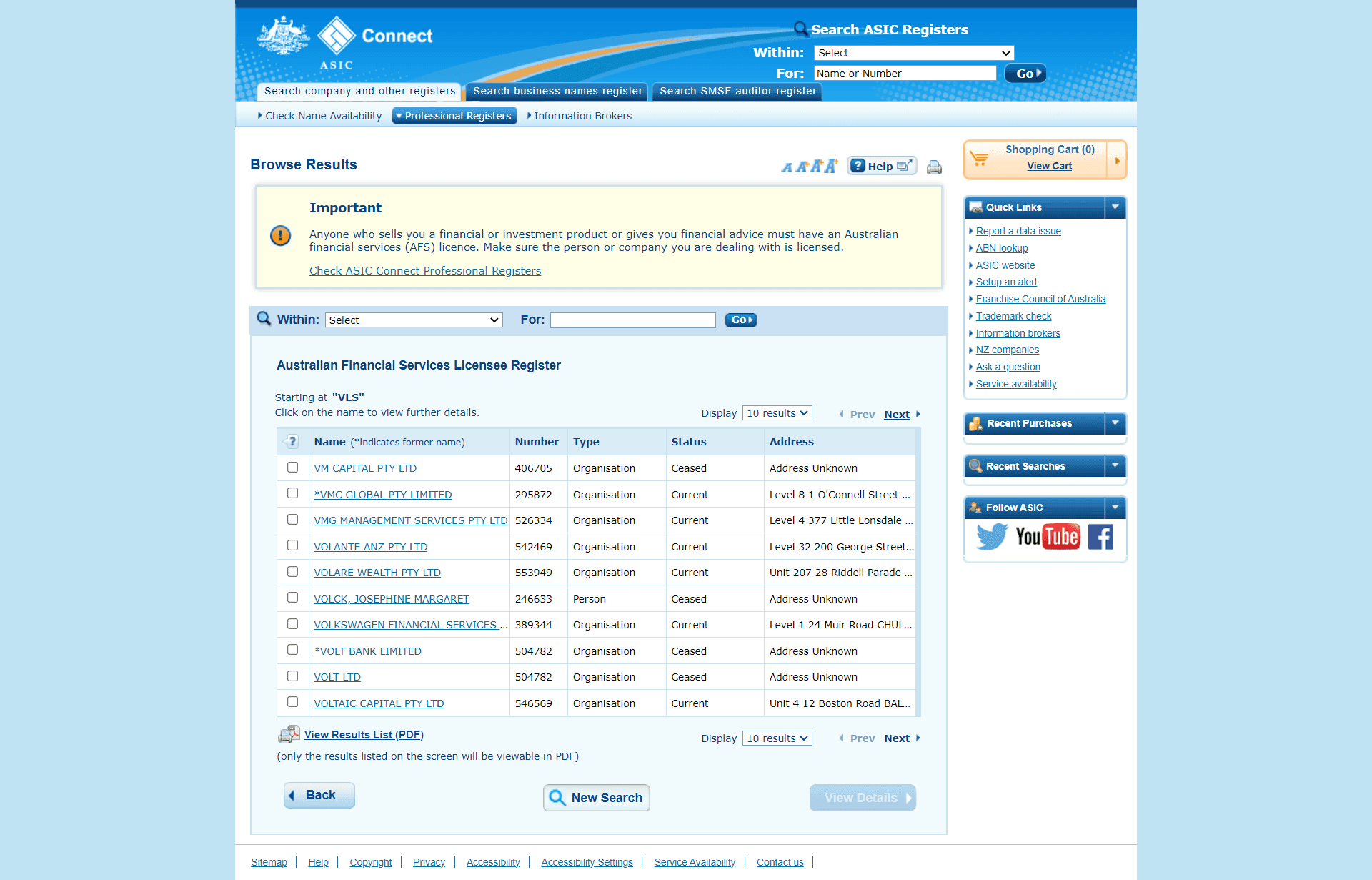
Task: Select Search business names register tab
Action: pos(557,91)
